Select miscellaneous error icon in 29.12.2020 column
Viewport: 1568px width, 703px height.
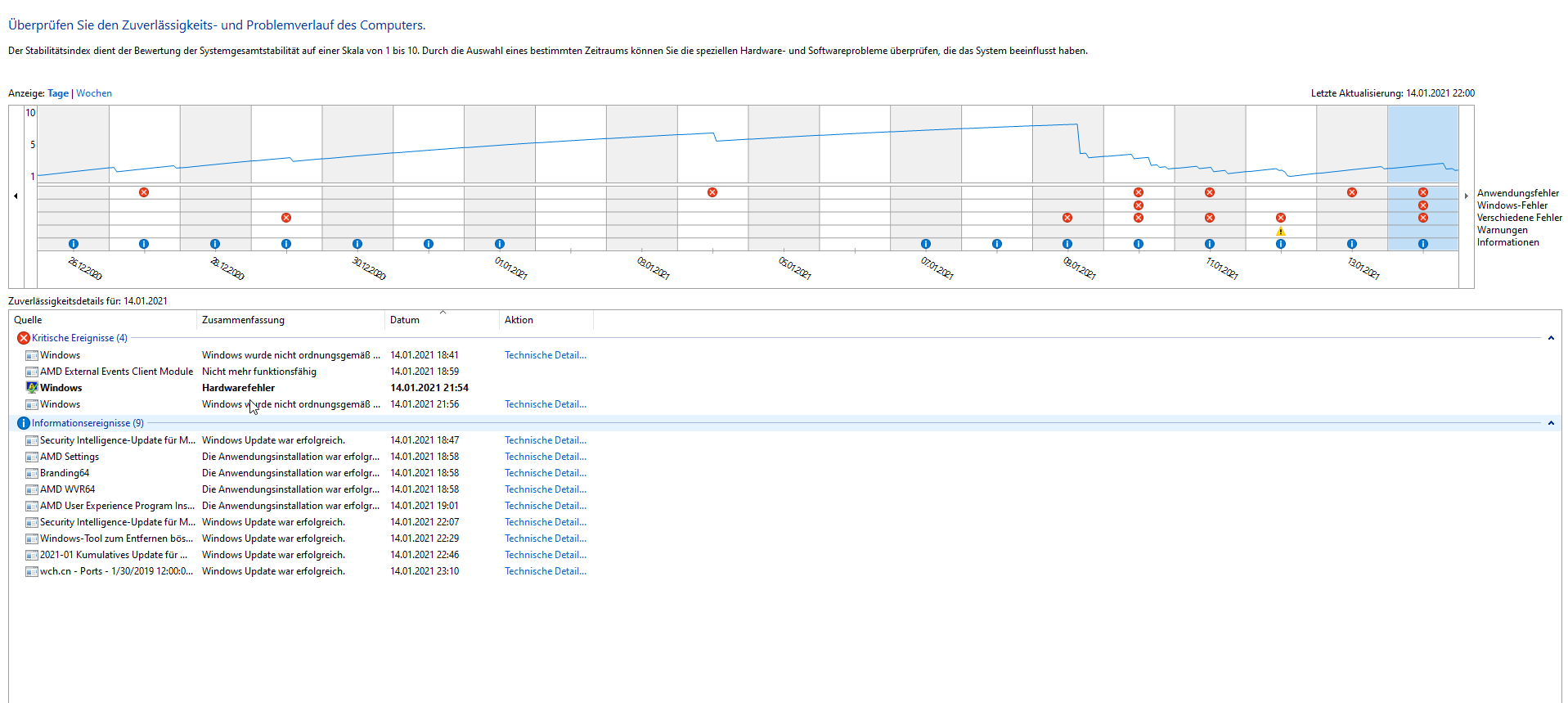[286, 218]
